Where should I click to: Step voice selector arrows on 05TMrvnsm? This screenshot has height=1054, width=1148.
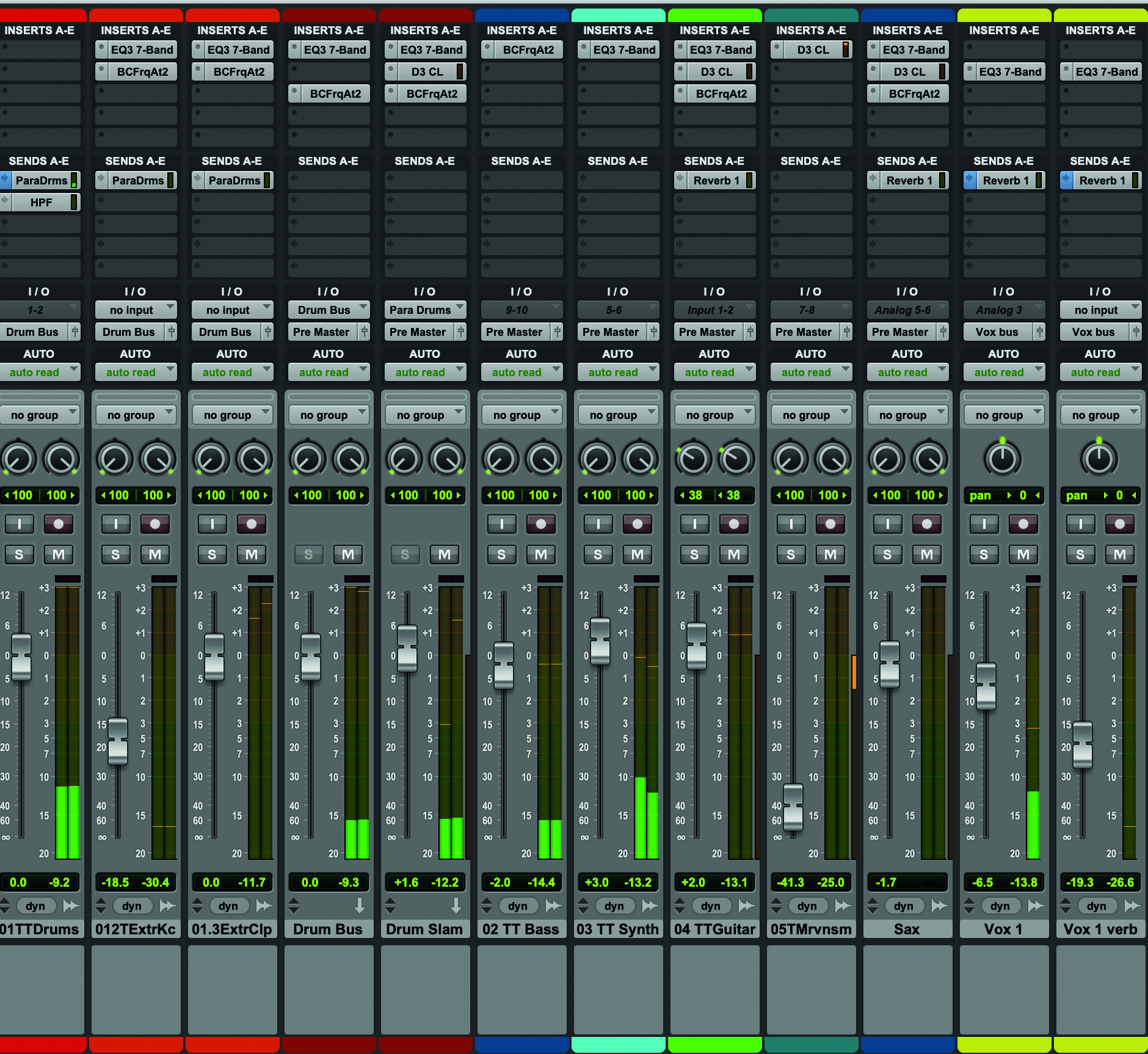point(776,906)
